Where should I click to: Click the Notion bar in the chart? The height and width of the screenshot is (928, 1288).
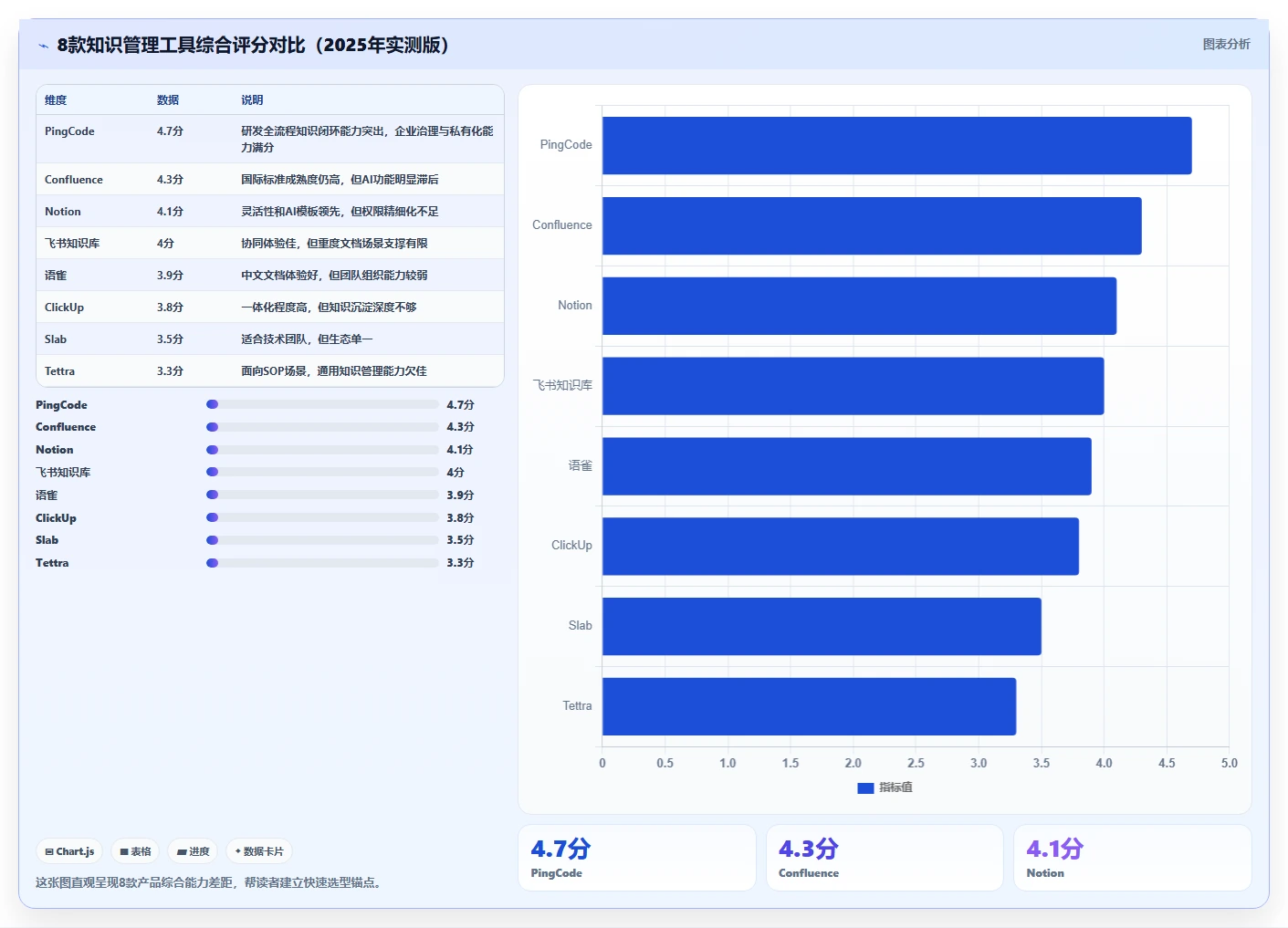coord(859,306)
